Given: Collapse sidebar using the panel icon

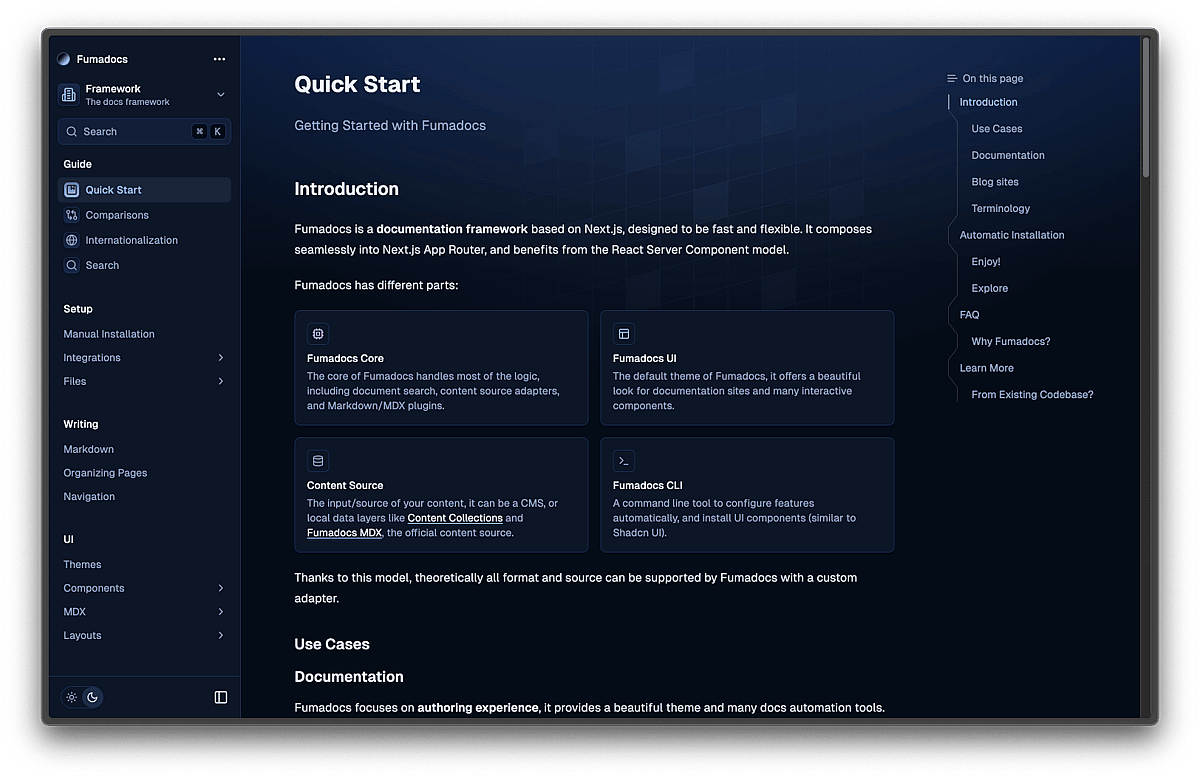Looking at the screenshot, I should (221, 697).
